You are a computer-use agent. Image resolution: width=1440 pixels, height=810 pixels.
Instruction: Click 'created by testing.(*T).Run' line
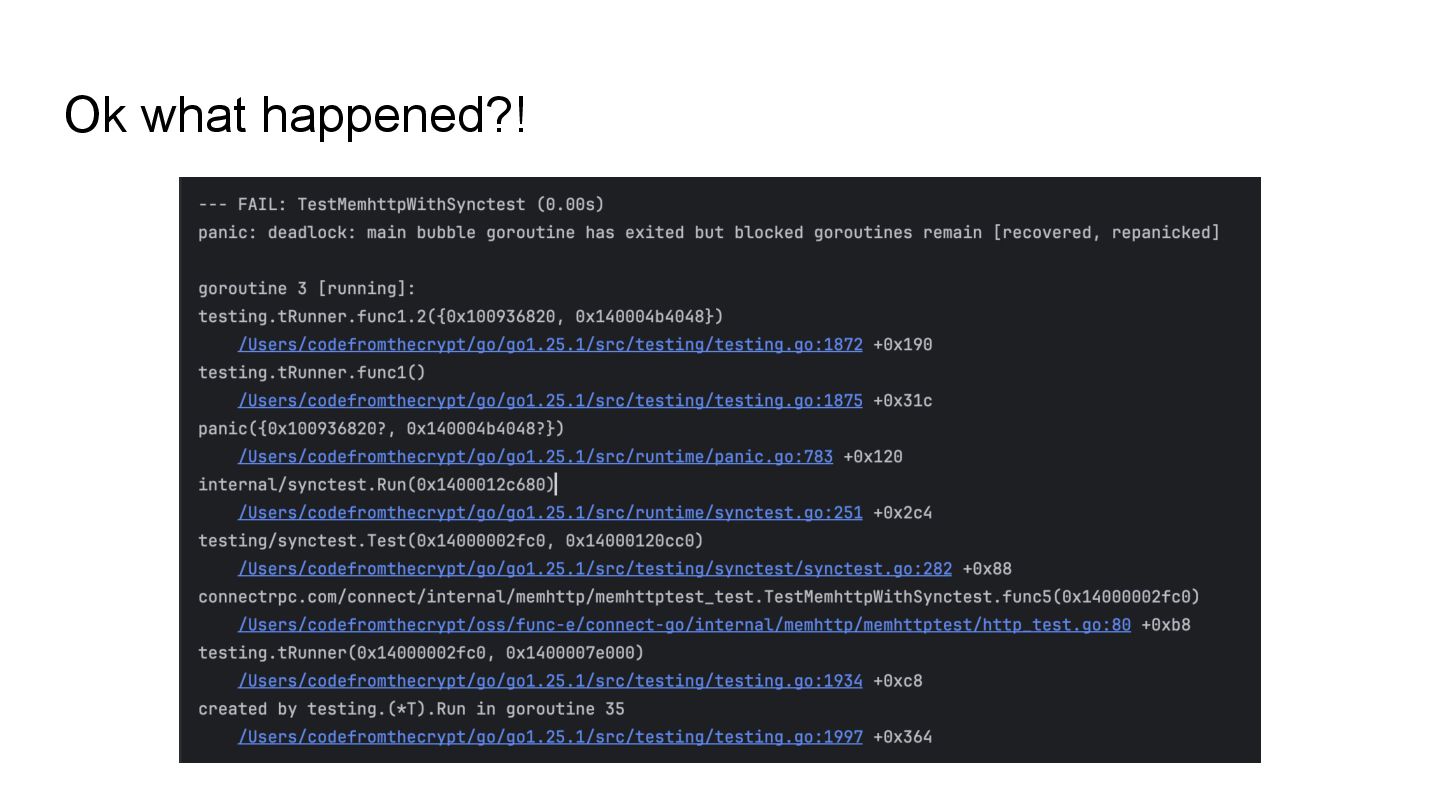[x=411, y=709]
